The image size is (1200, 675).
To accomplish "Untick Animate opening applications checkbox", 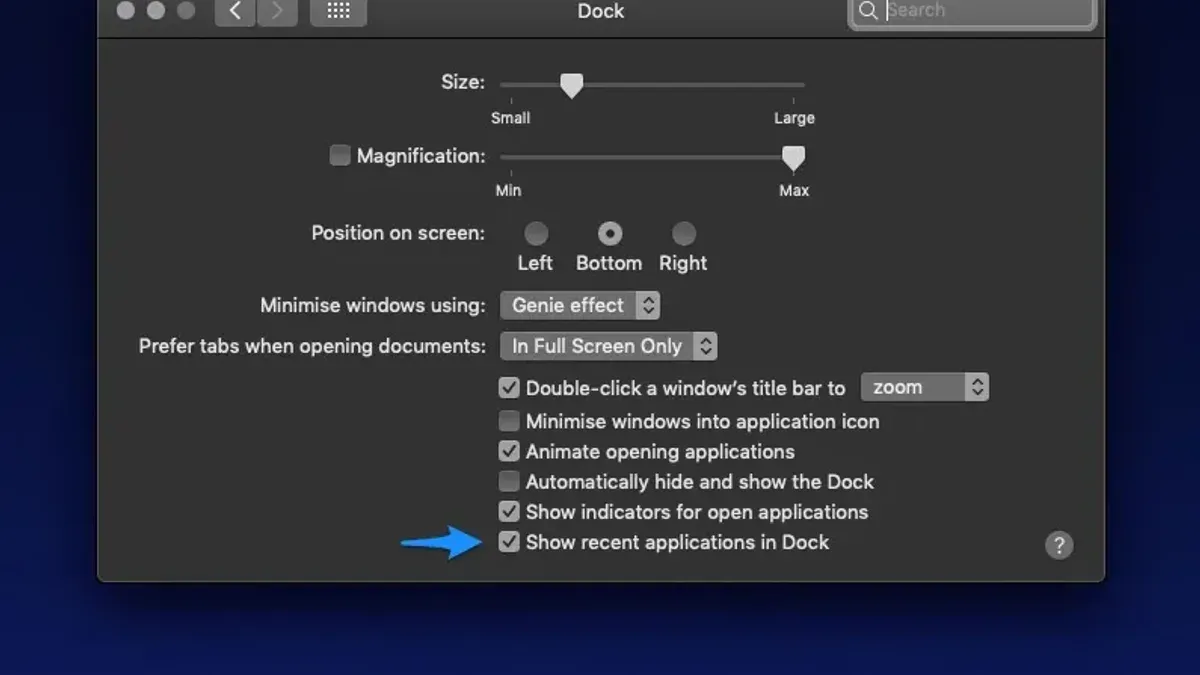I will tap(509, 451).
